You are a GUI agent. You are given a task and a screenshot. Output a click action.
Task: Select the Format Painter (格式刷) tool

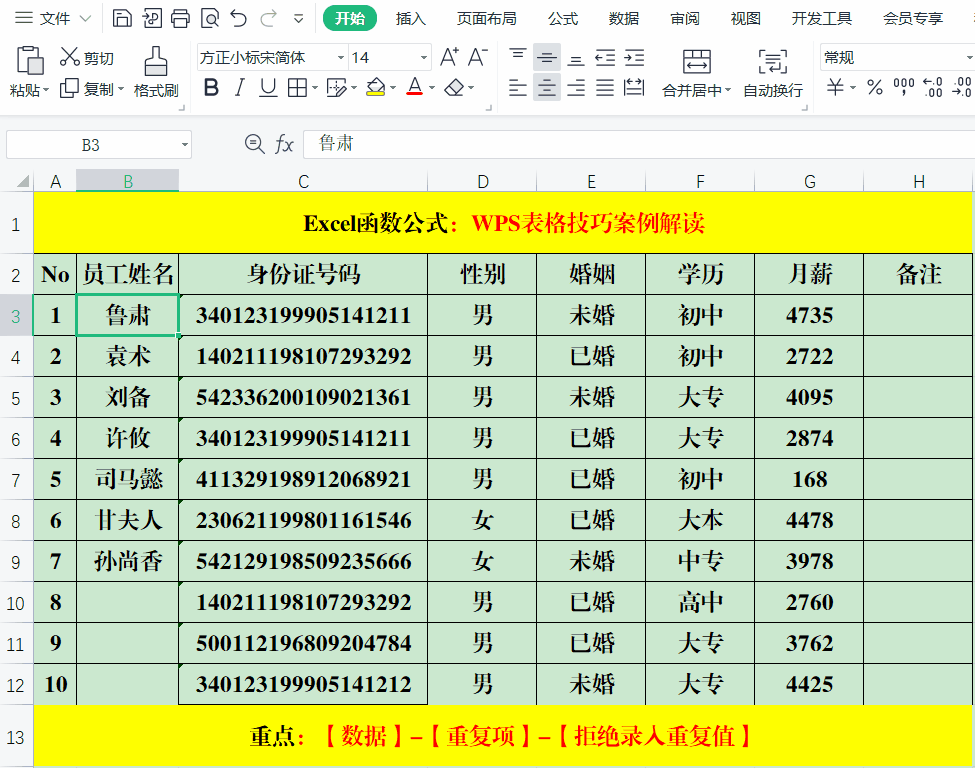click(155, 72)
